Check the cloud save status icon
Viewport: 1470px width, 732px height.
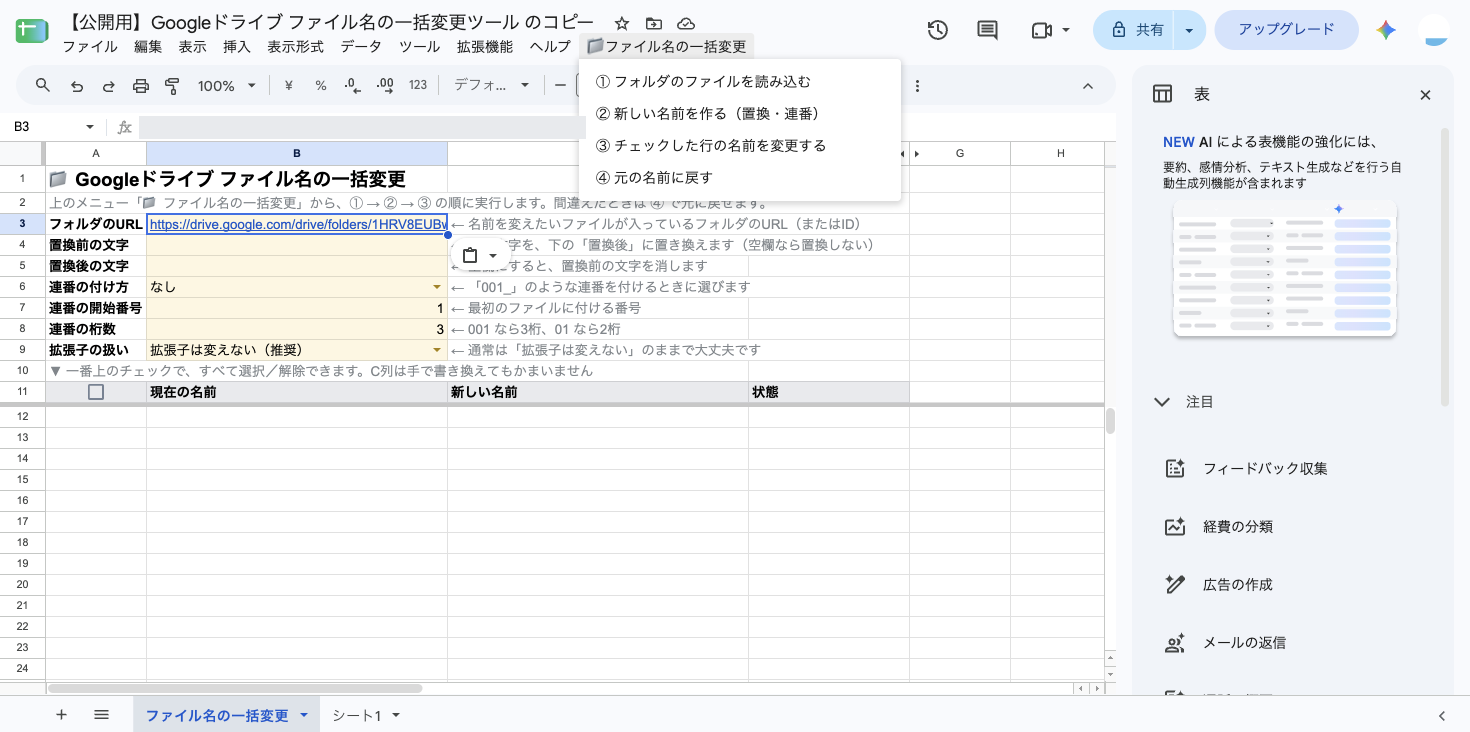click(686, 23)
